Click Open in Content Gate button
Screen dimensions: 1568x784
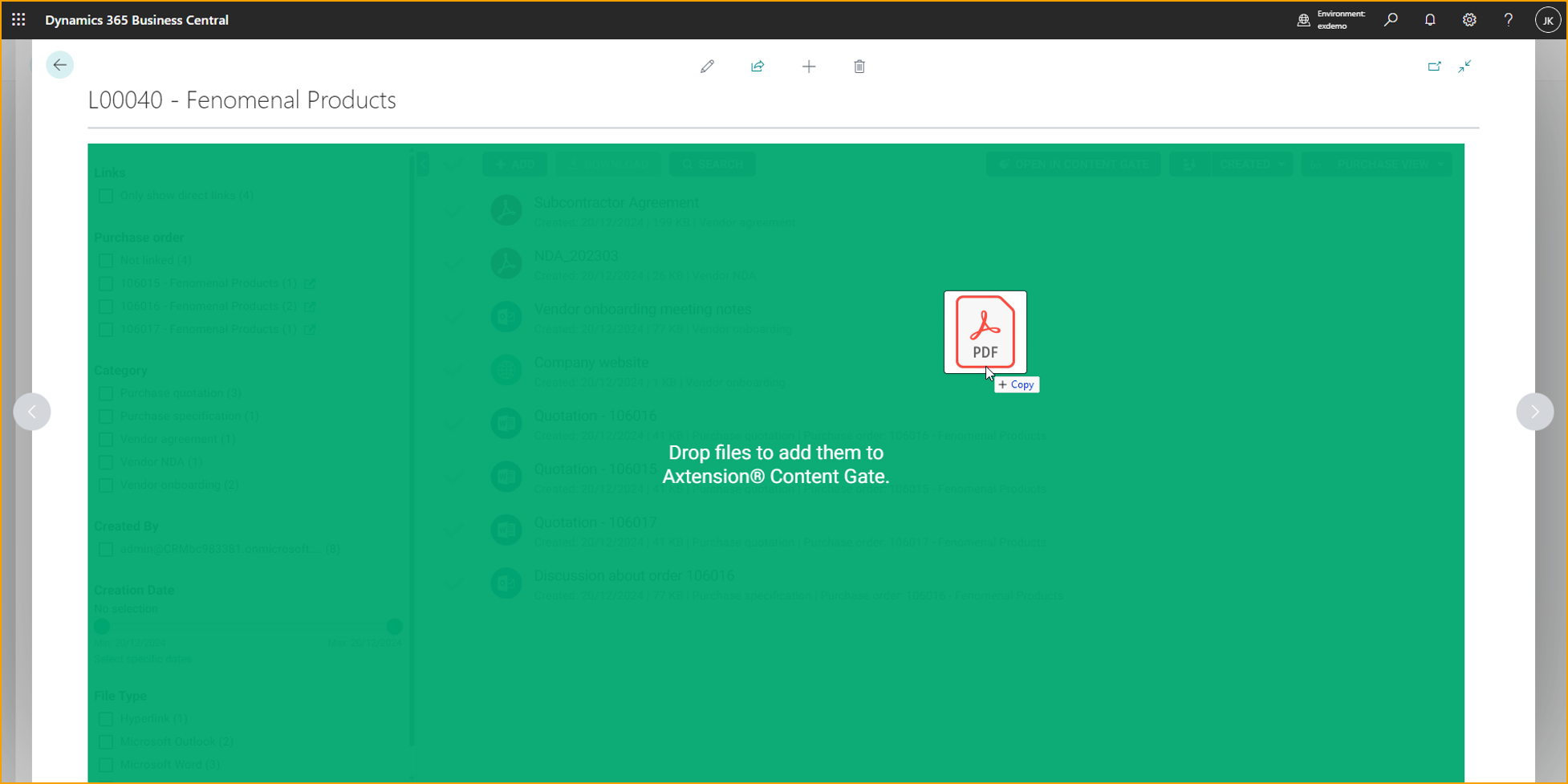click(x=1073, y=165)
